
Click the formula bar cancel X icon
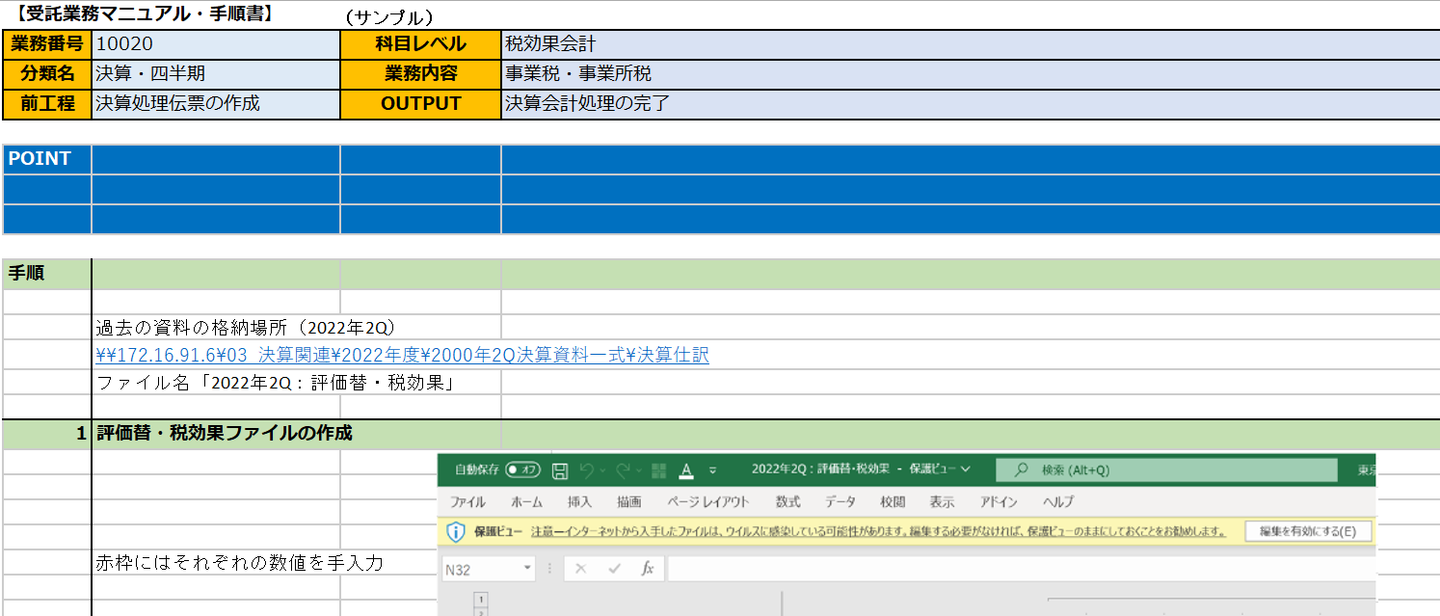(581, 568)
